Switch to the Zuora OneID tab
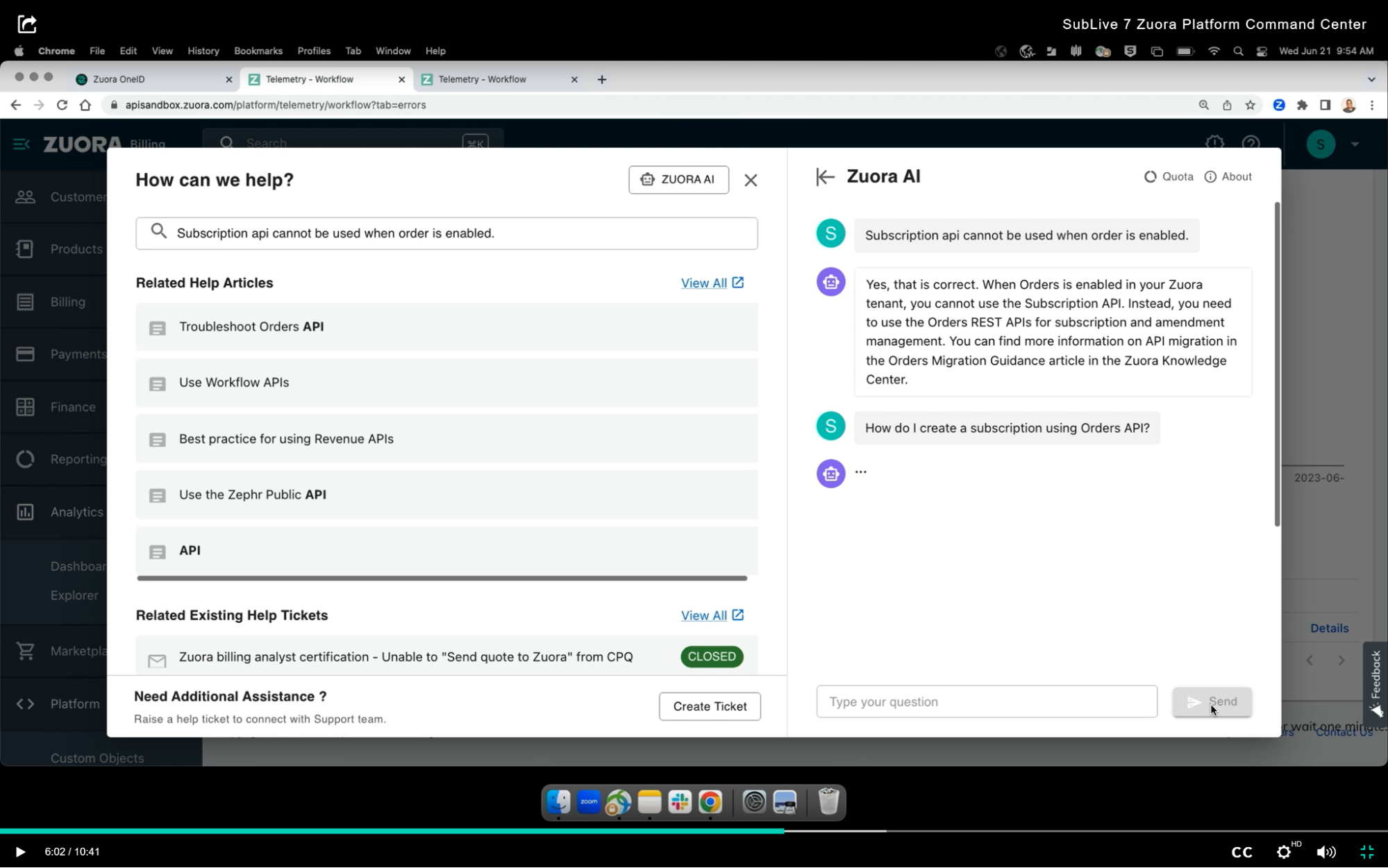Image resolution: width=1388 pixels, height=868 pixels. coord(149,79)
